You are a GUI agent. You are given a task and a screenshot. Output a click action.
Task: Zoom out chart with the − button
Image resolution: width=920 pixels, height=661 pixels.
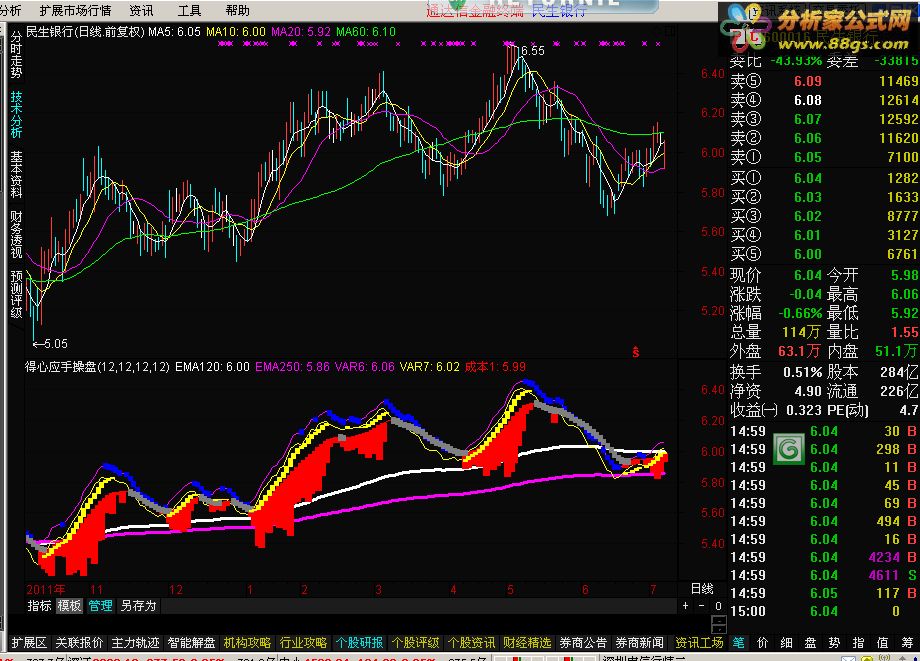tap(702, 606)
